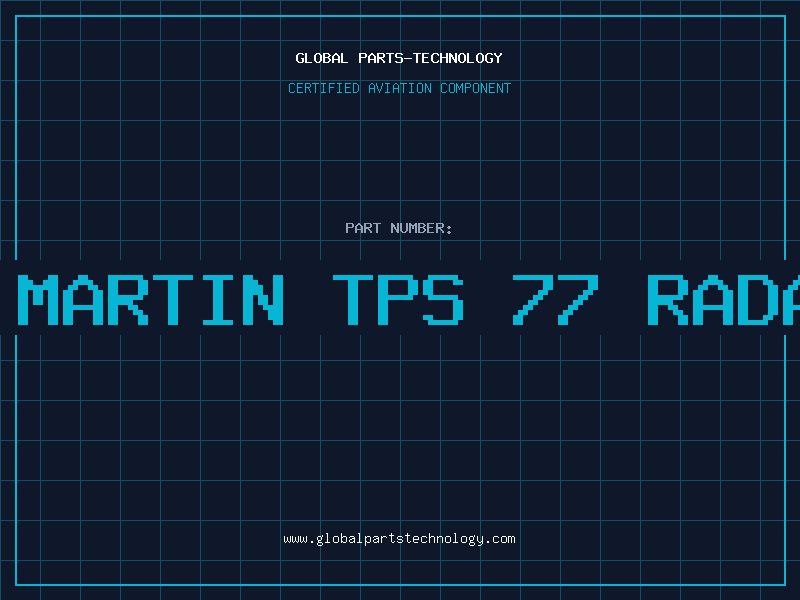Image resolution: width=800 pixels, height=600 pixels.
Task: Click the MARTIN TPS 77 RADA part number text
Action: 408,299
